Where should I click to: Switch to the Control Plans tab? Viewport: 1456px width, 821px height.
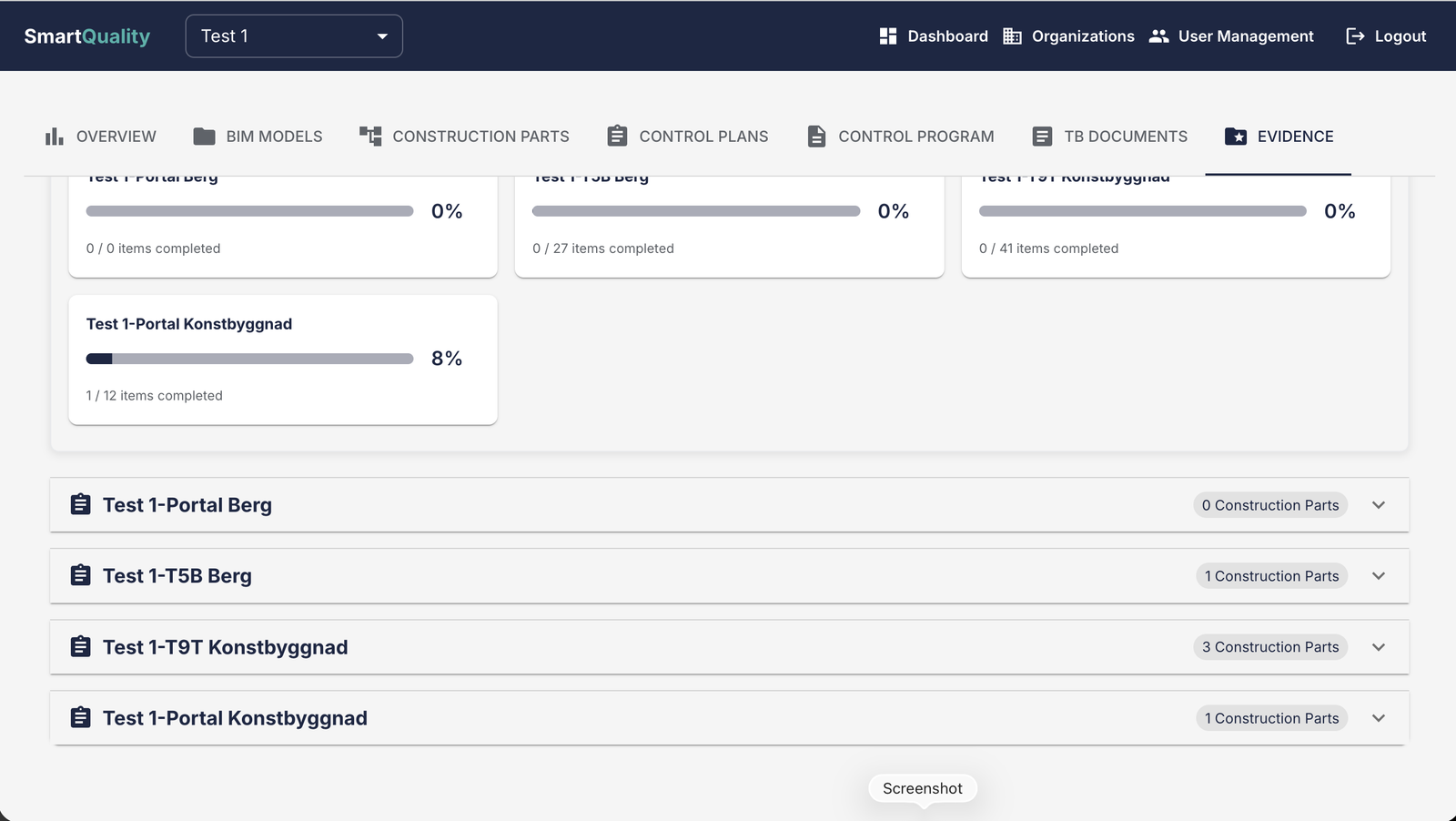688,137
